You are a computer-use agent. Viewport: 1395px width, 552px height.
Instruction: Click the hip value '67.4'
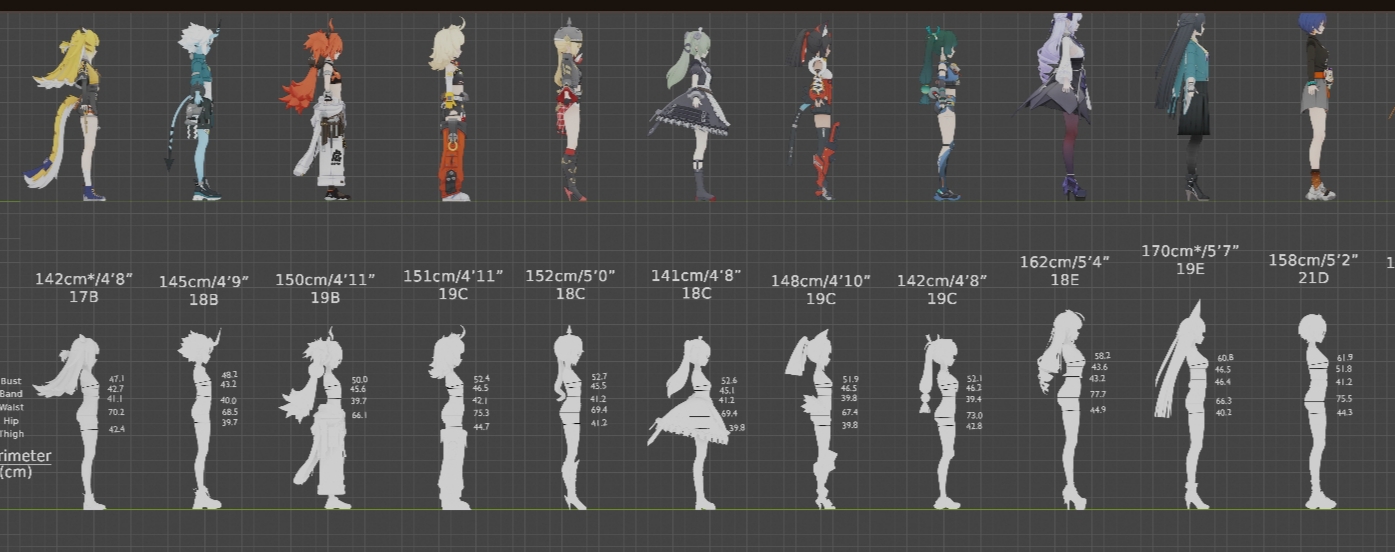pyautogui.click(x=850, y=412)
